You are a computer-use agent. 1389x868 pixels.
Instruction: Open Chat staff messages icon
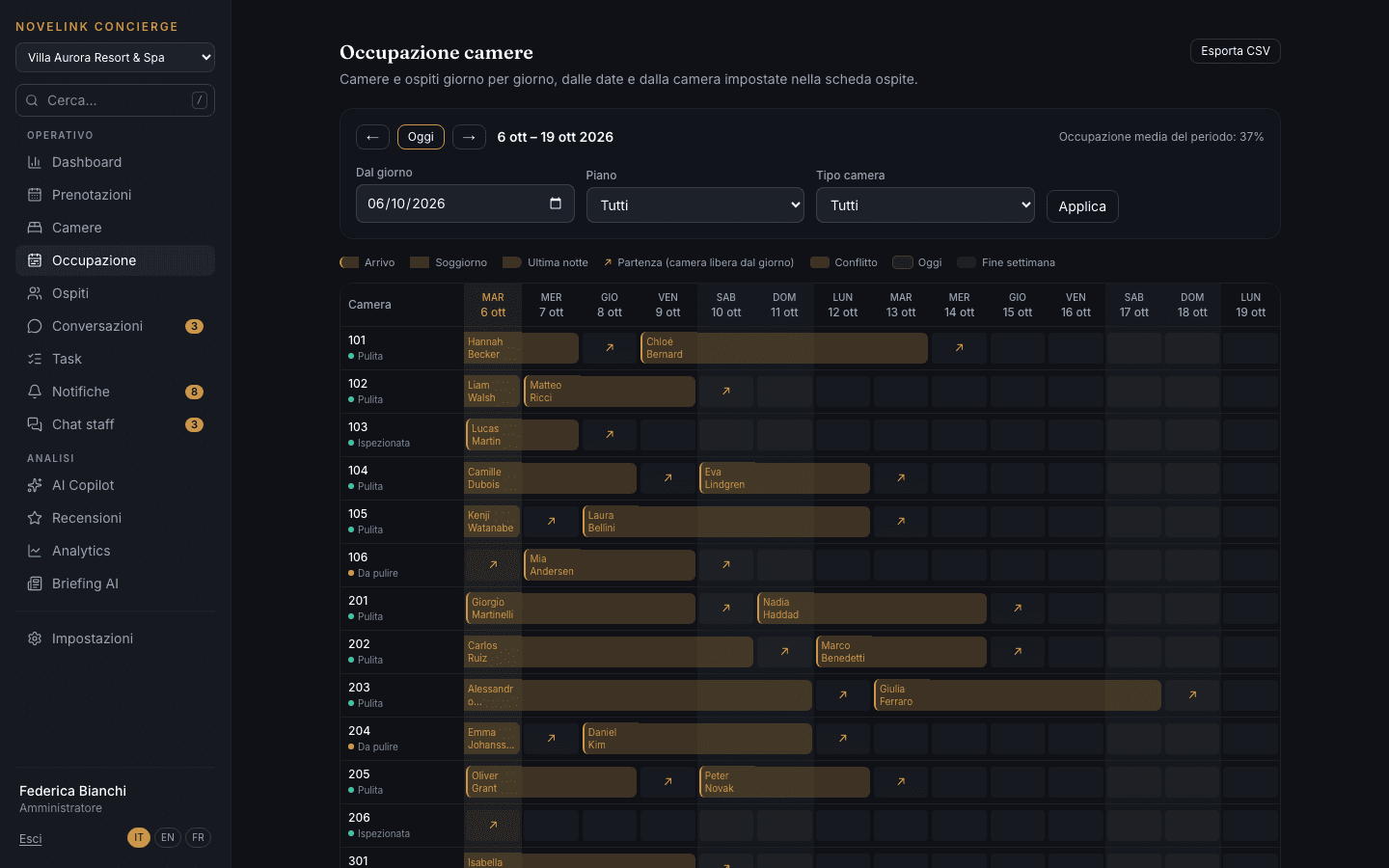tap(35, 424)
